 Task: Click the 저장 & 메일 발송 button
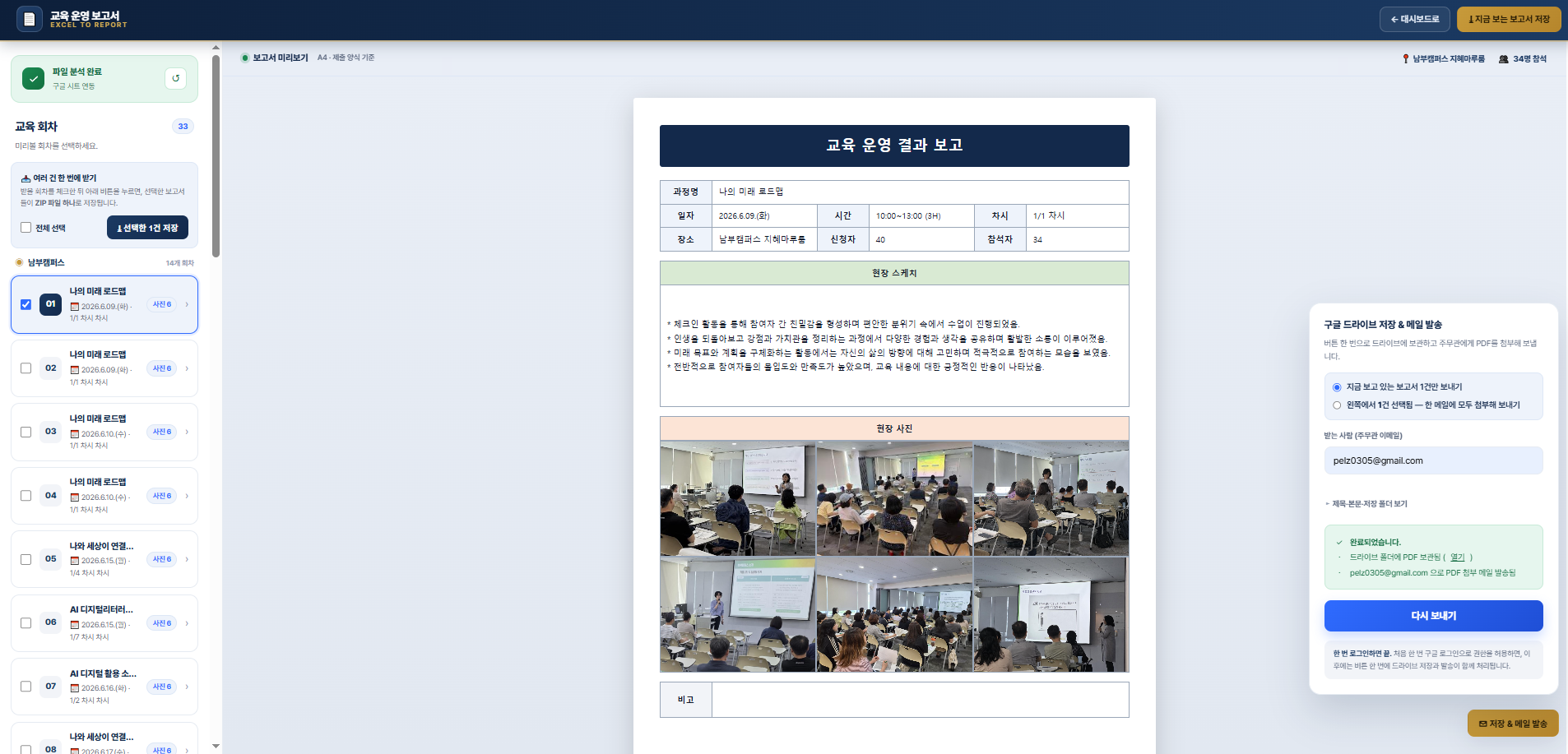1513,724
